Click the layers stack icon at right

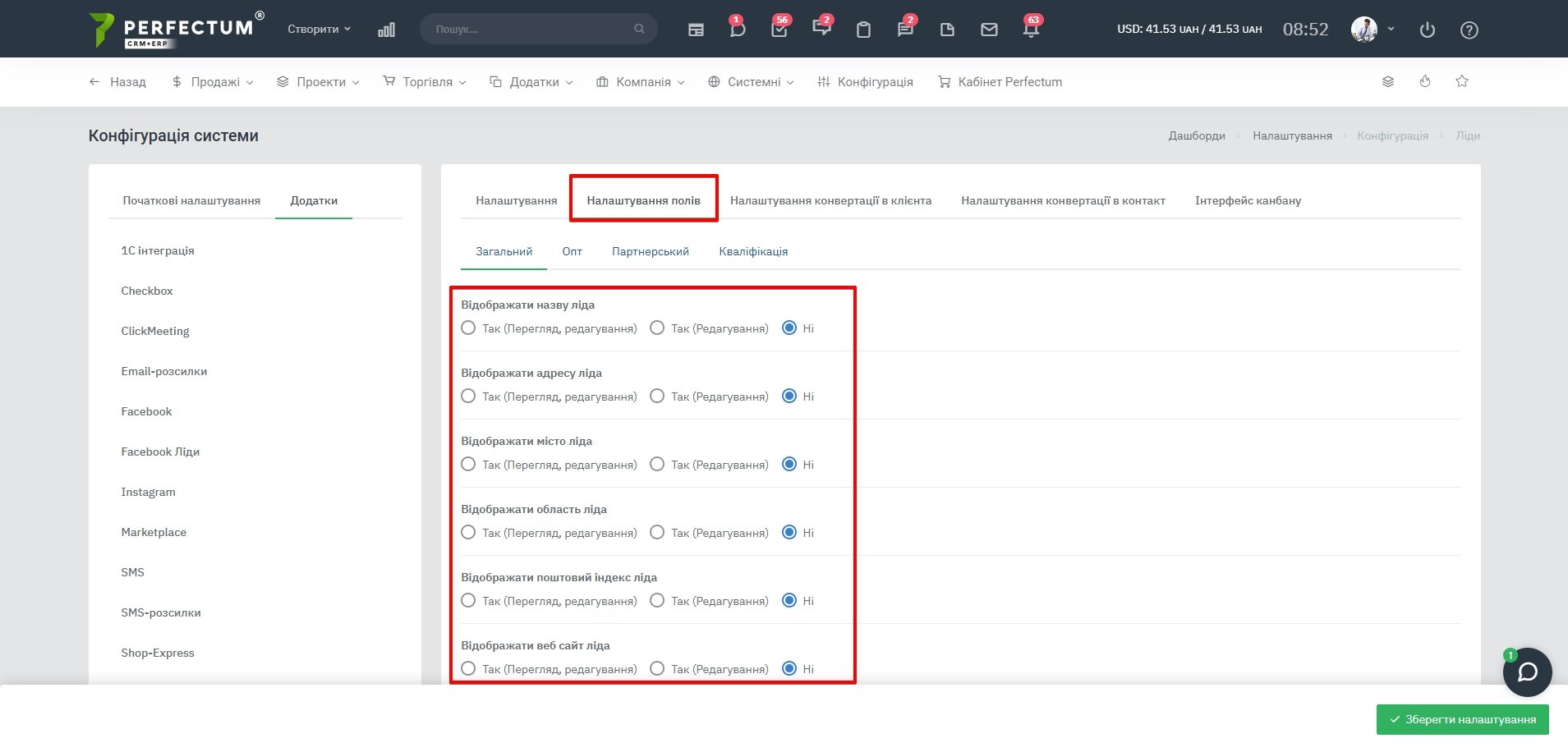pyautogui.click(x=1388, y=81)
